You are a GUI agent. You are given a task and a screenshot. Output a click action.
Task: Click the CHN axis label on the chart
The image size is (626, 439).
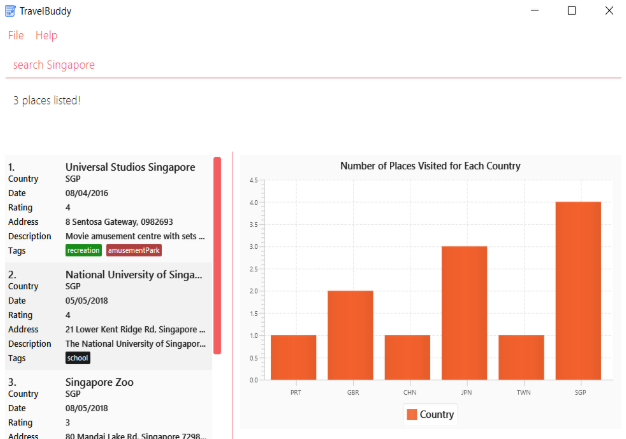point(410,393)
